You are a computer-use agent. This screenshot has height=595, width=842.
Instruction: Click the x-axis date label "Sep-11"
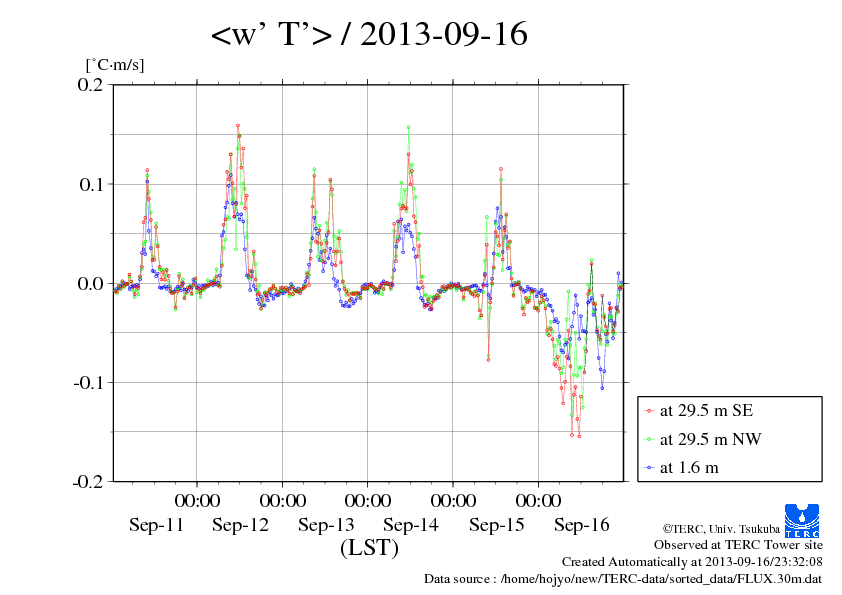pos(156,525)
